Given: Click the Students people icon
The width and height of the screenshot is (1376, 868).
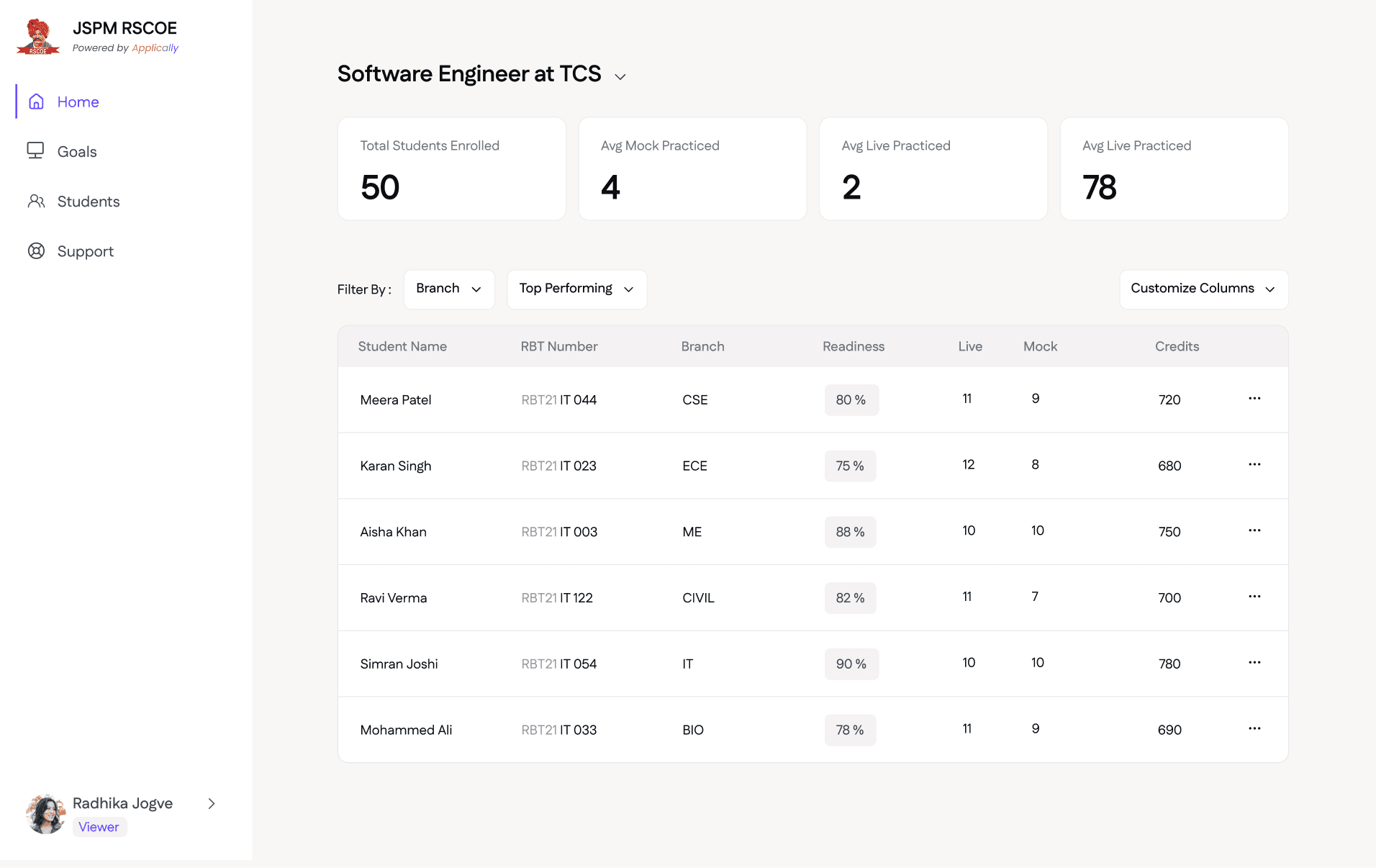Looking at the screenshot, I should [x=36, y=201].
